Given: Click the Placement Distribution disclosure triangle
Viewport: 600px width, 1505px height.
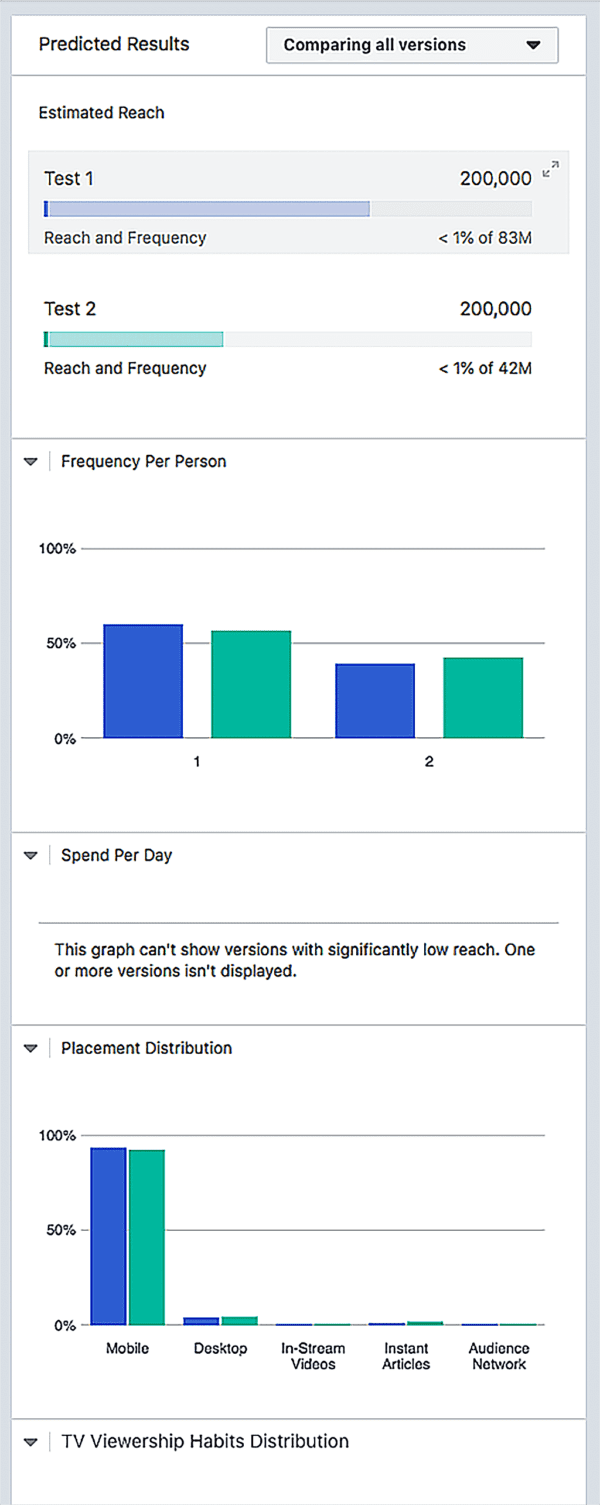Looking at the screenshot, I should (30, 1048).
